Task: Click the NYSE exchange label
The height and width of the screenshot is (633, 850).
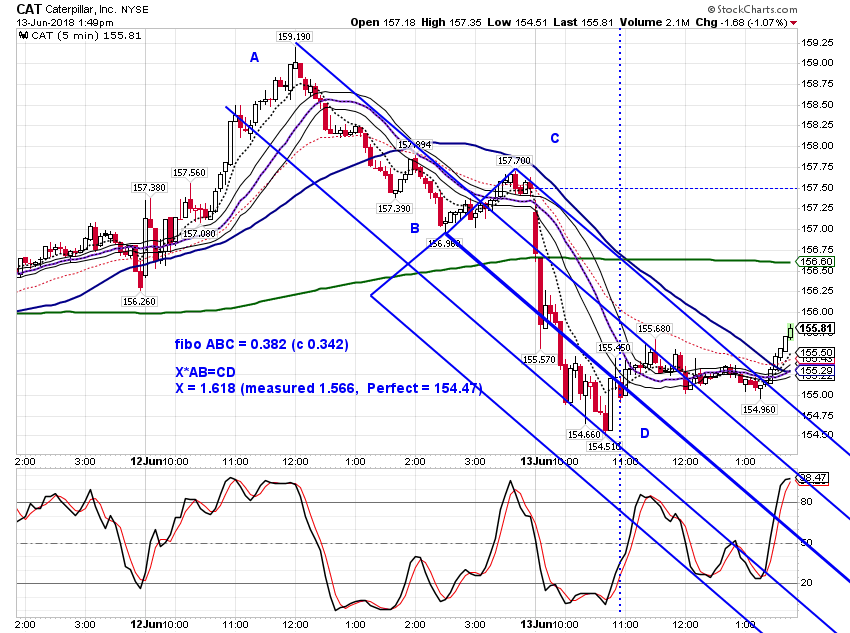Action: point(134,10)
